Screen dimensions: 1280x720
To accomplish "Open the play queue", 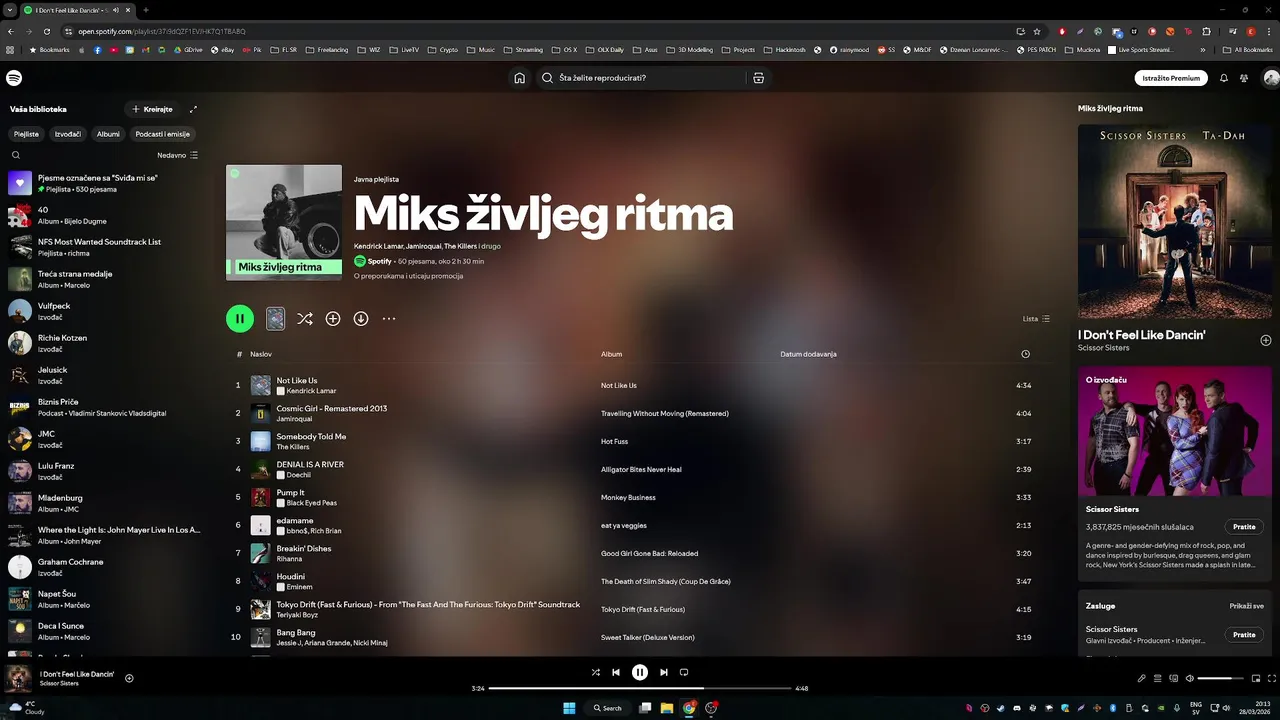I will click(1158, 678).
